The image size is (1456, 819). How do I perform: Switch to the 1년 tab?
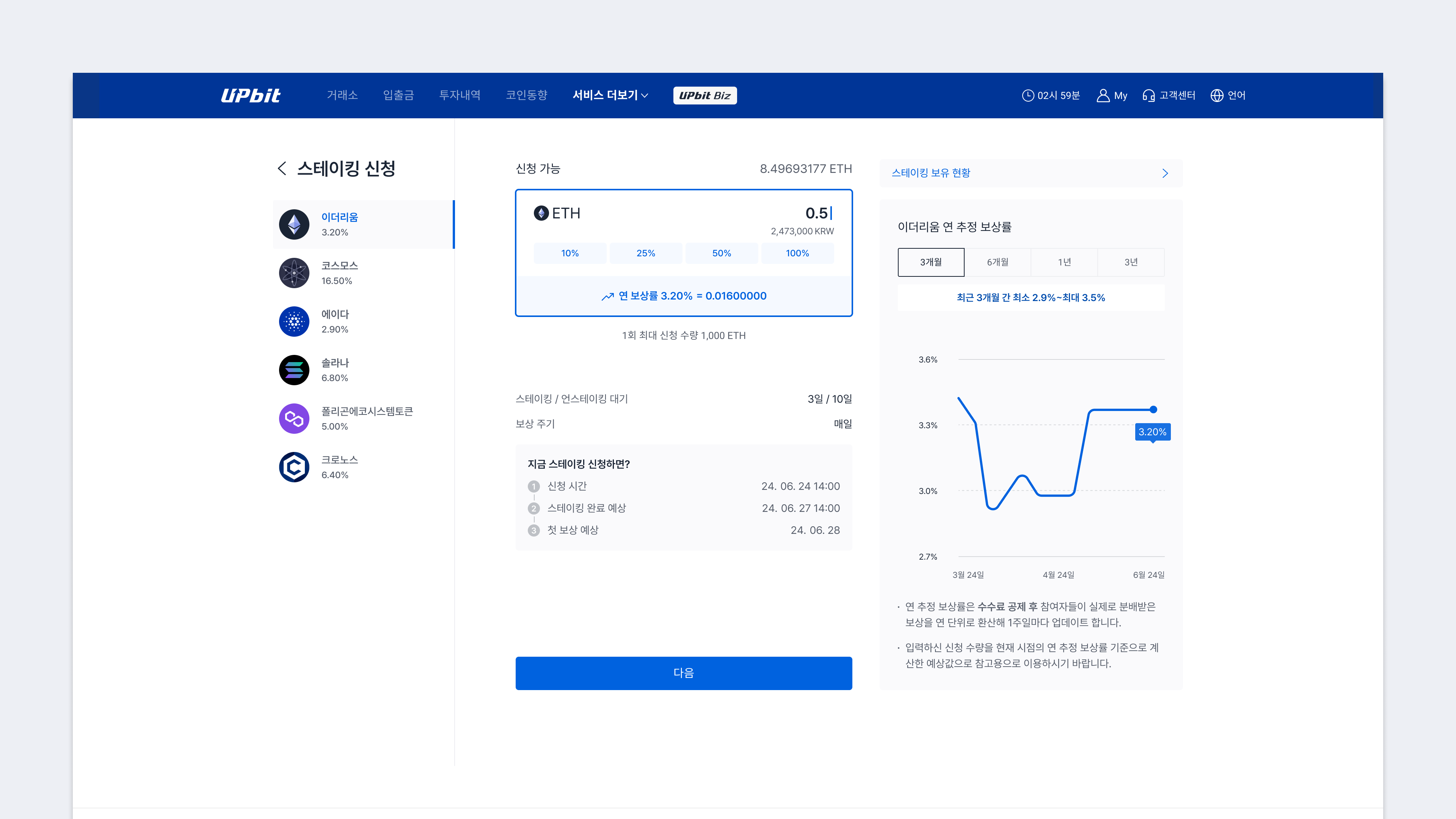tap(1063, 262)
